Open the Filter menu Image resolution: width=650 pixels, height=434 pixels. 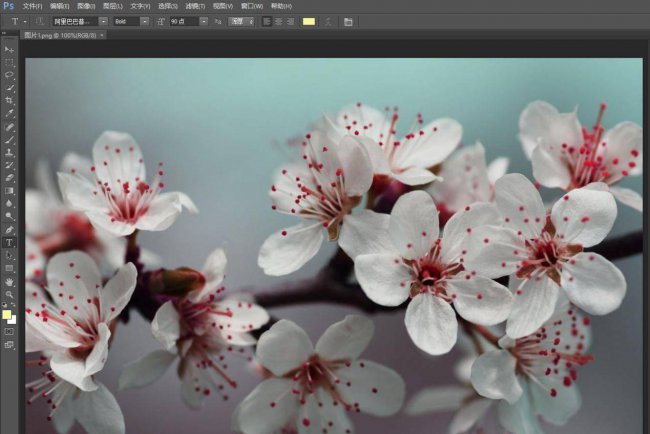195,6
